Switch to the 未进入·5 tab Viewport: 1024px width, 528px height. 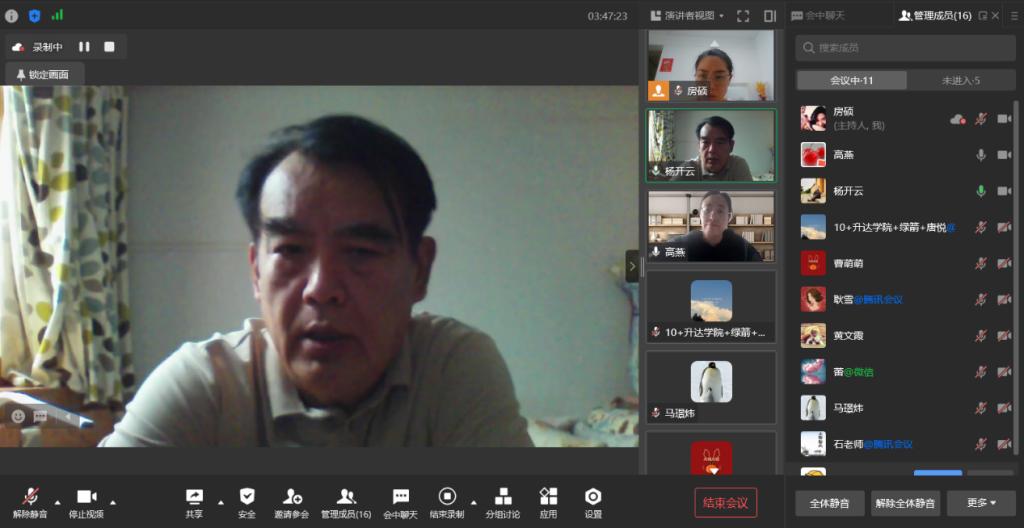pyautogui.click(x=961, y=80)
